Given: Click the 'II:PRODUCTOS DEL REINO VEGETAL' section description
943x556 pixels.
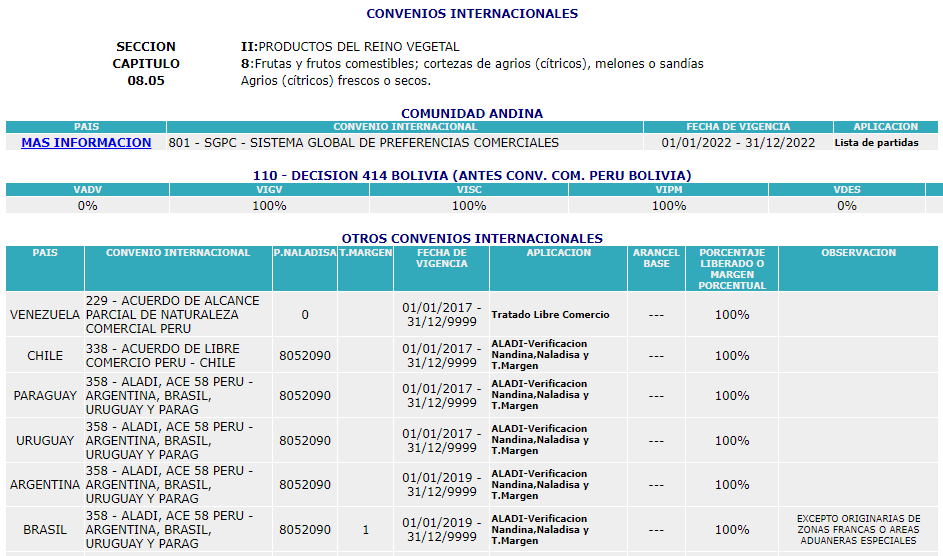Looking at the screenshot, I should tap(350, 47).
